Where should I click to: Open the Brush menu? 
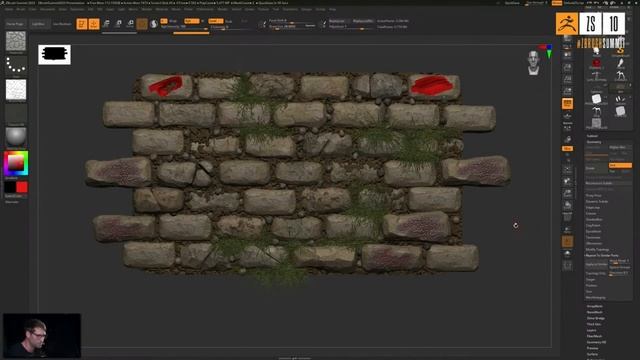coord(20,9)
